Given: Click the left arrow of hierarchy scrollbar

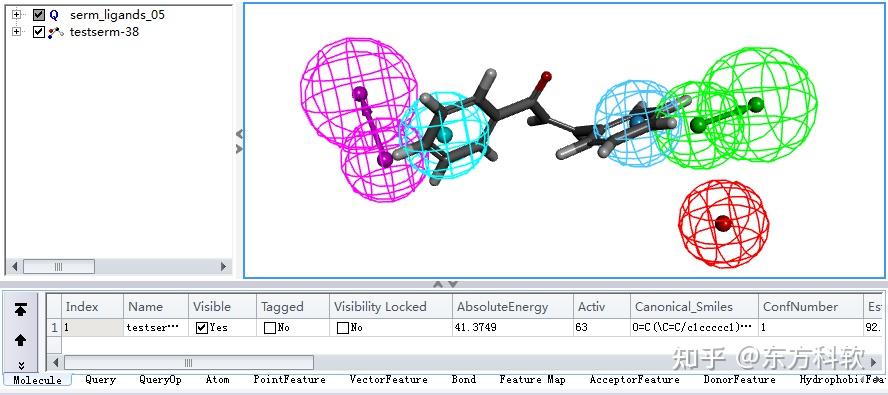Looking at the screenshot, I should point(14,266).
